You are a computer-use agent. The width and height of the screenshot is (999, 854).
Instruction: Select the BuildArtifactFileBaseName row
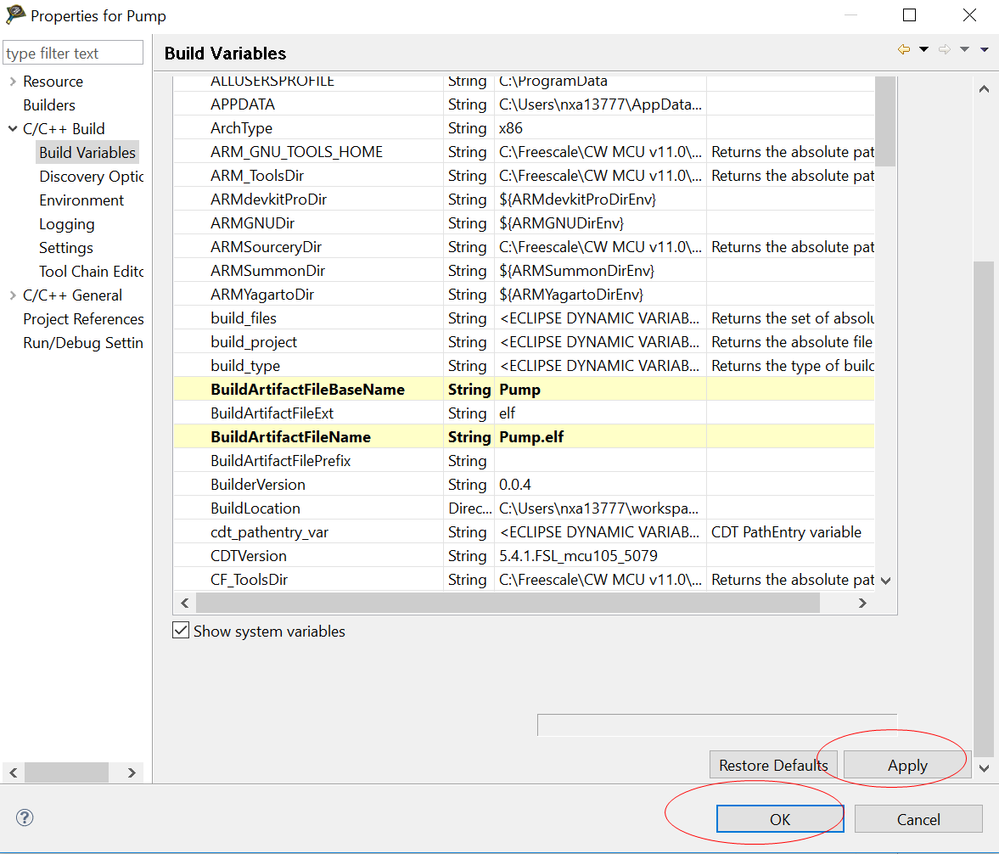pyautogui.click(x=524, y=389)
